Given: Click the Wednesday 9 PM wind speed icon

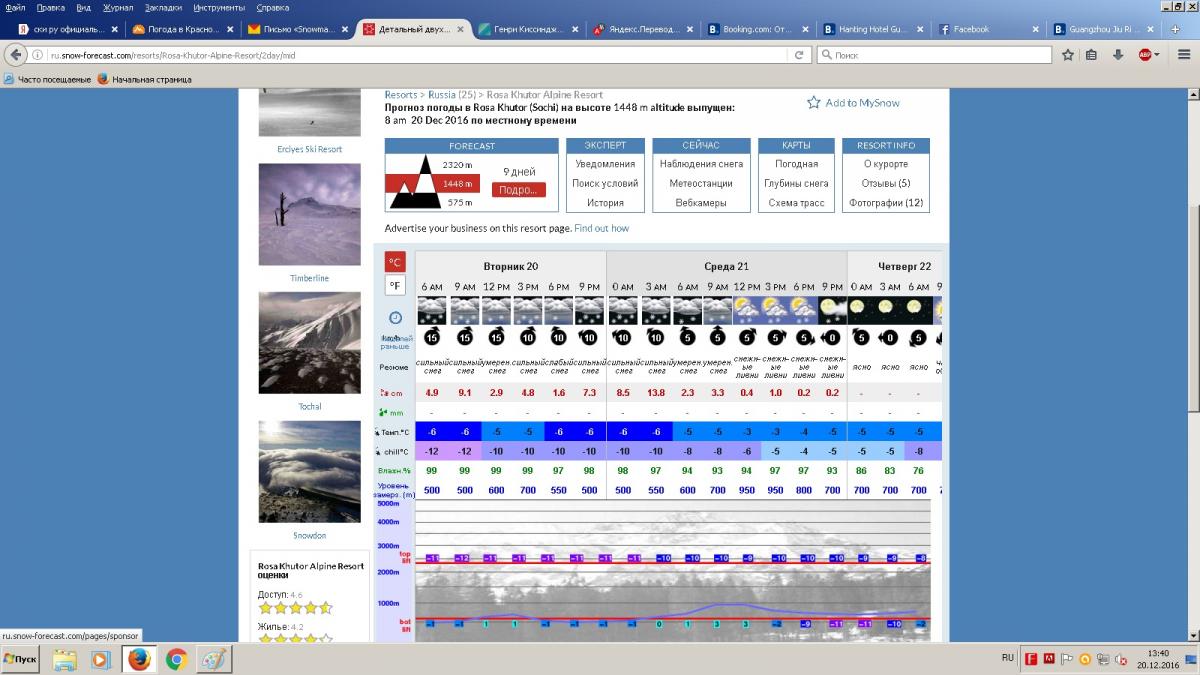Looking at the screenshot, I should pyautogui.click(x=832, y=337).
